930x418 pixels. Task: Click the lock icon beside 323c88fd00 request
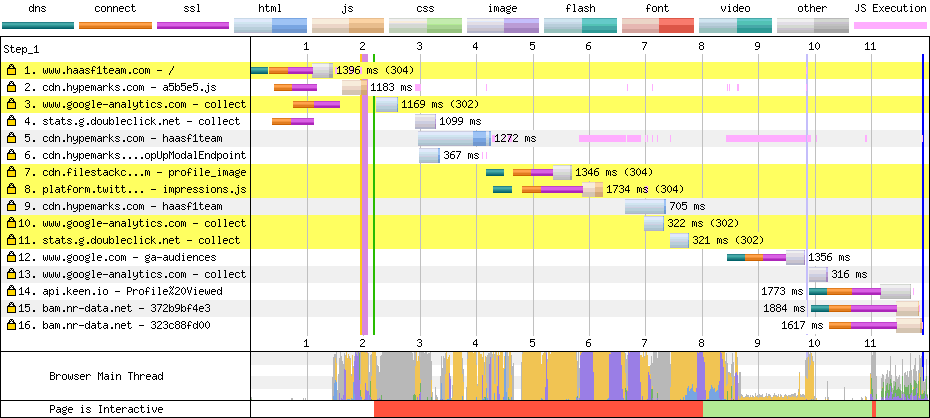[x=11, y=325]
